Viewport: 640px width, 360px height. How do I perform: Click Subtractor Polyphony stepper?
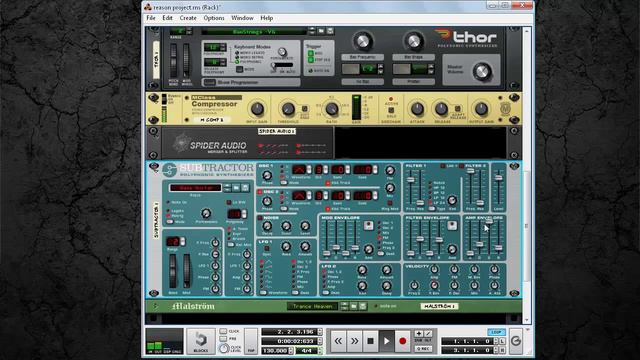[244, 214]
